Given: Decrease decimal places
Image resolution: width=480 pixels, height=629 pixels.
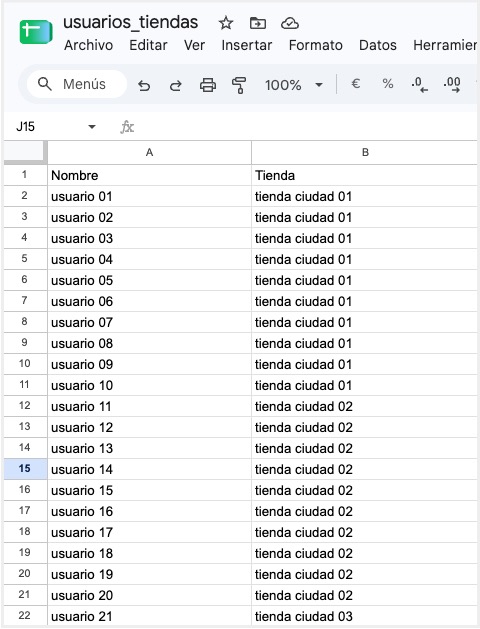Looking at the screenshot, I should [419, 85].
